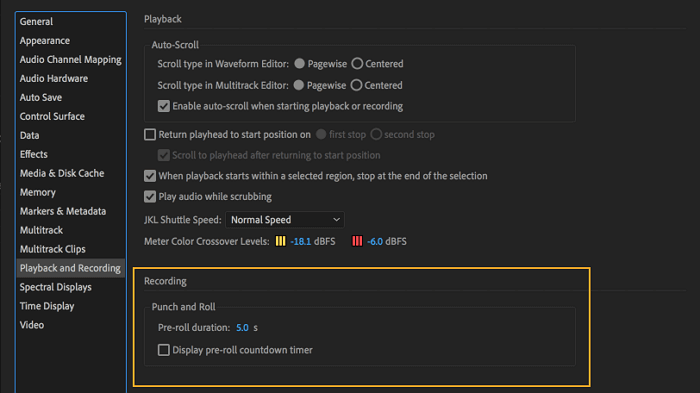Open the Audio Channel Mapping preferences

[71, 59]
